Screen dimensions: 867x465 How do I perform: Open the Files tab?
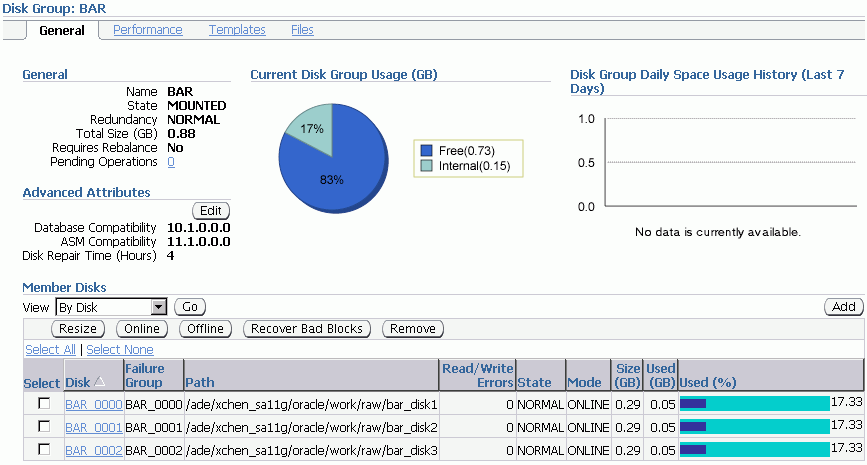(x=302, y=30)
